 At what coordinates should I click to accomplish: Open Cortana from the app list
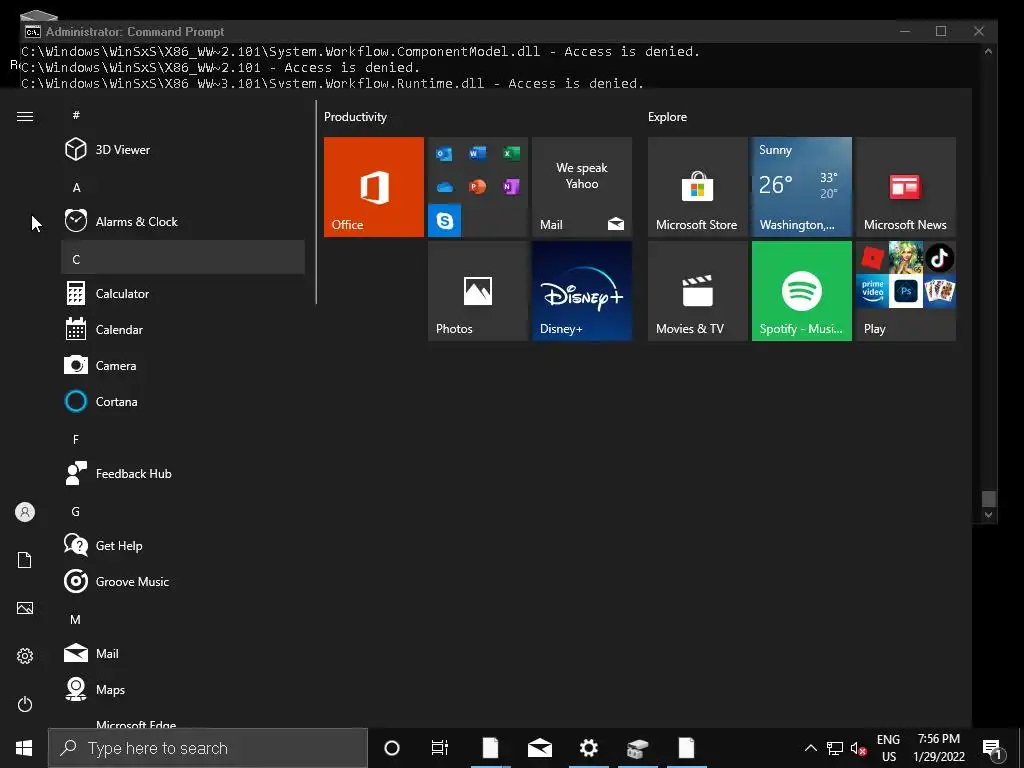183,402
